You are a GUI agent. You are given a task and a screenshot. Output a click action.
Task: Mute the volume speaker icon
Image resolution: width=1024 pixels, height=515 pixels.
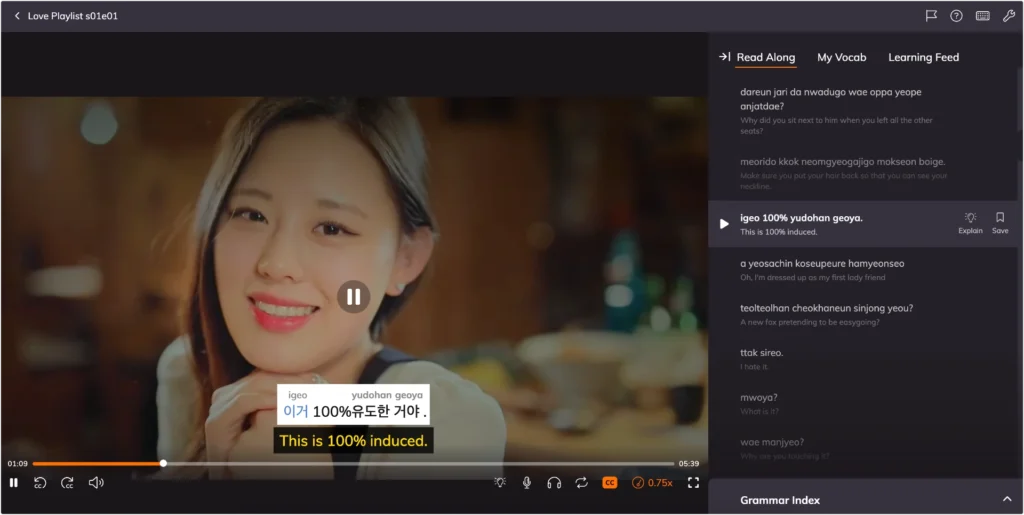pyautogui.click(x=96, y=483)
